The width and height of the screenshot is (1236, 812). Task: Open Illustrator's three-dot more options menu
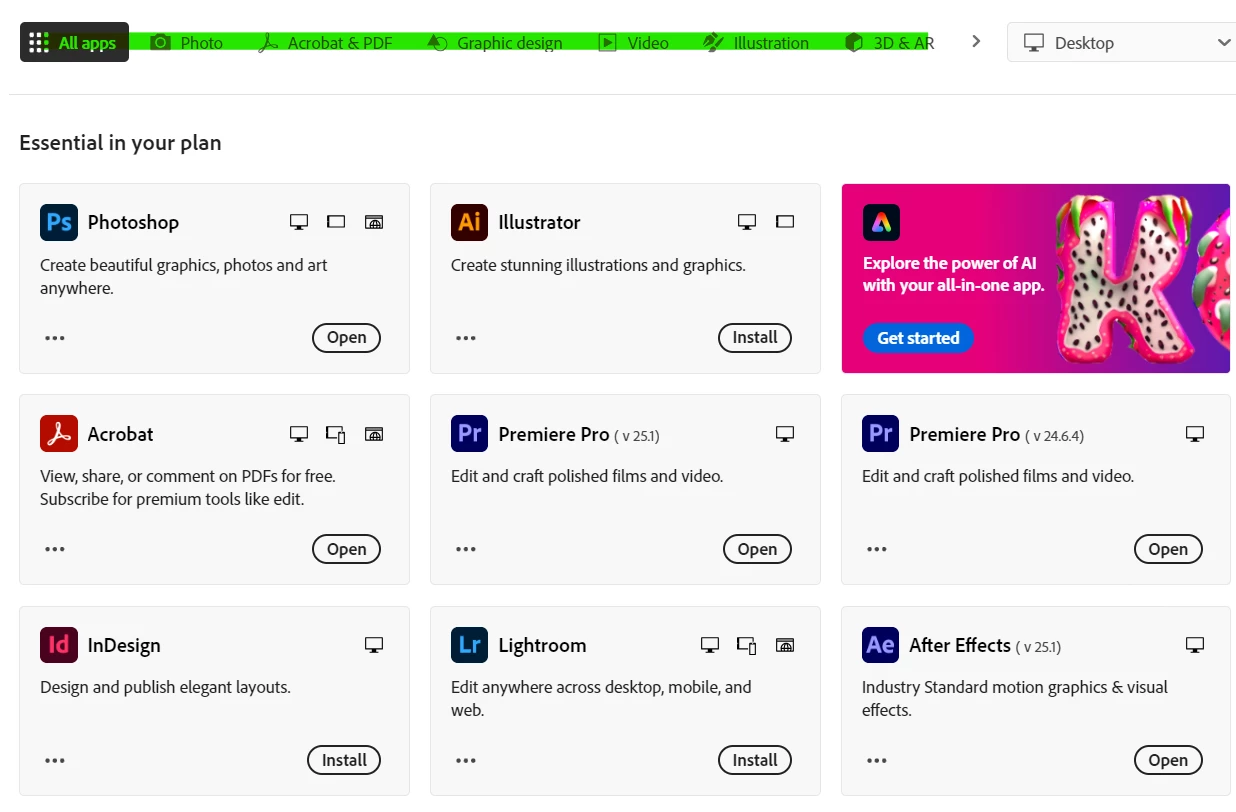point(466,338)
